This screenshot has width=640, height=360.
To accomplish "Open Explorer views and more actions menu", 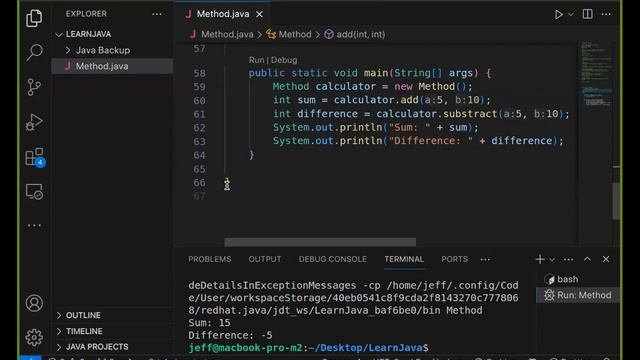I will click(x=157, y=14).
